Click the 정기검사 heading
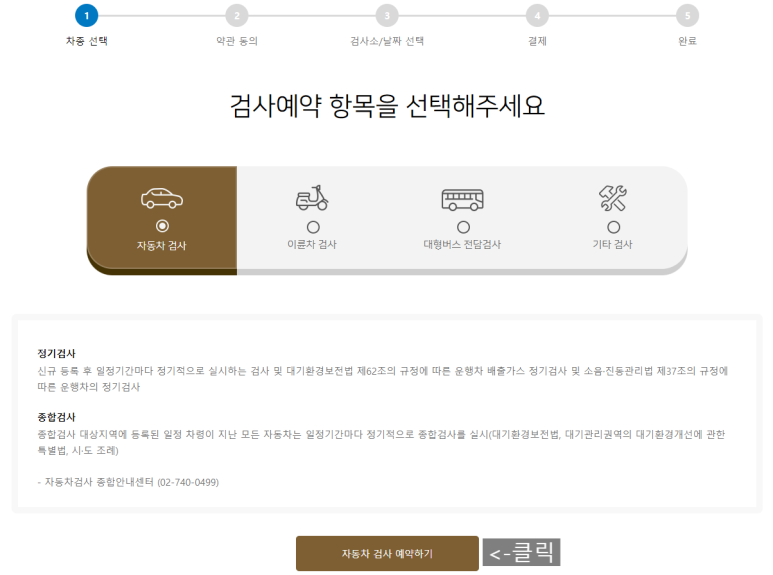The width and height of the screenshot is (773, 575). [57, 354]
